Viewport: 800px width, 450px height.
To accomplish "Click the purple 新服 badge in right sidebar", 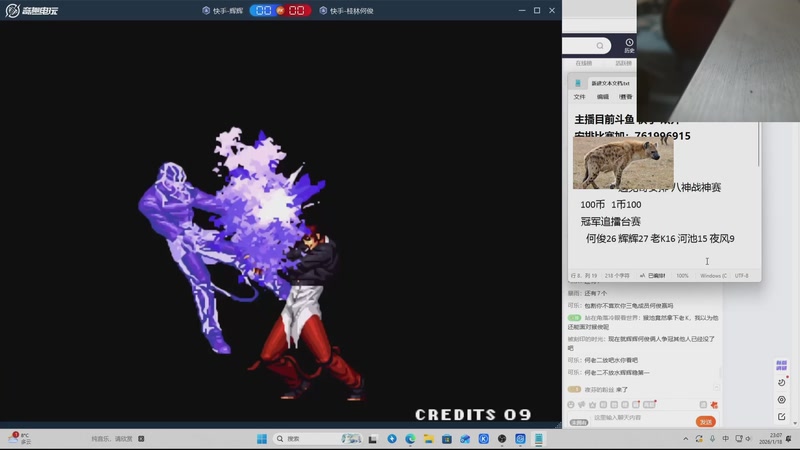I will [x=782, y=365].
